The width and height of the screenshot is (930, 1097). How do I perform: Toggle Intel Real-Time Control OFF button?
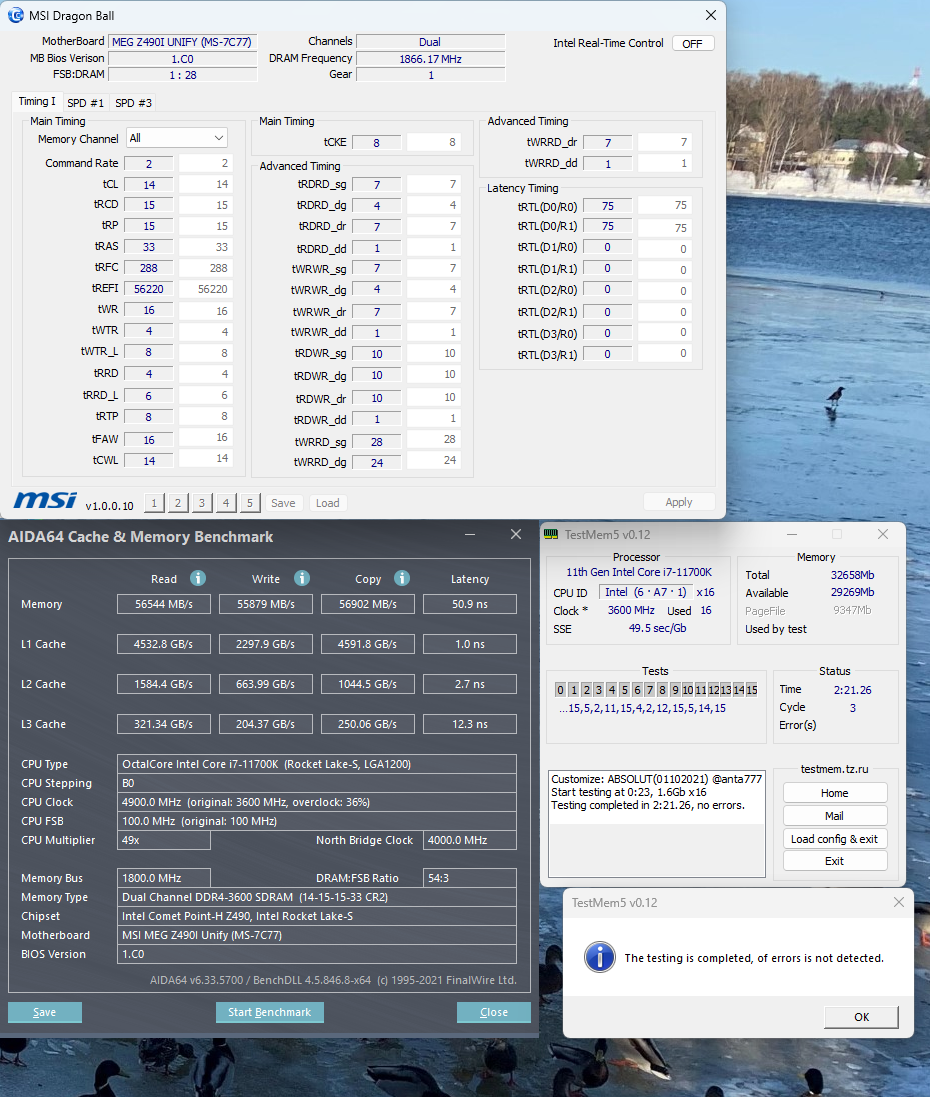(x=693, y=43)
